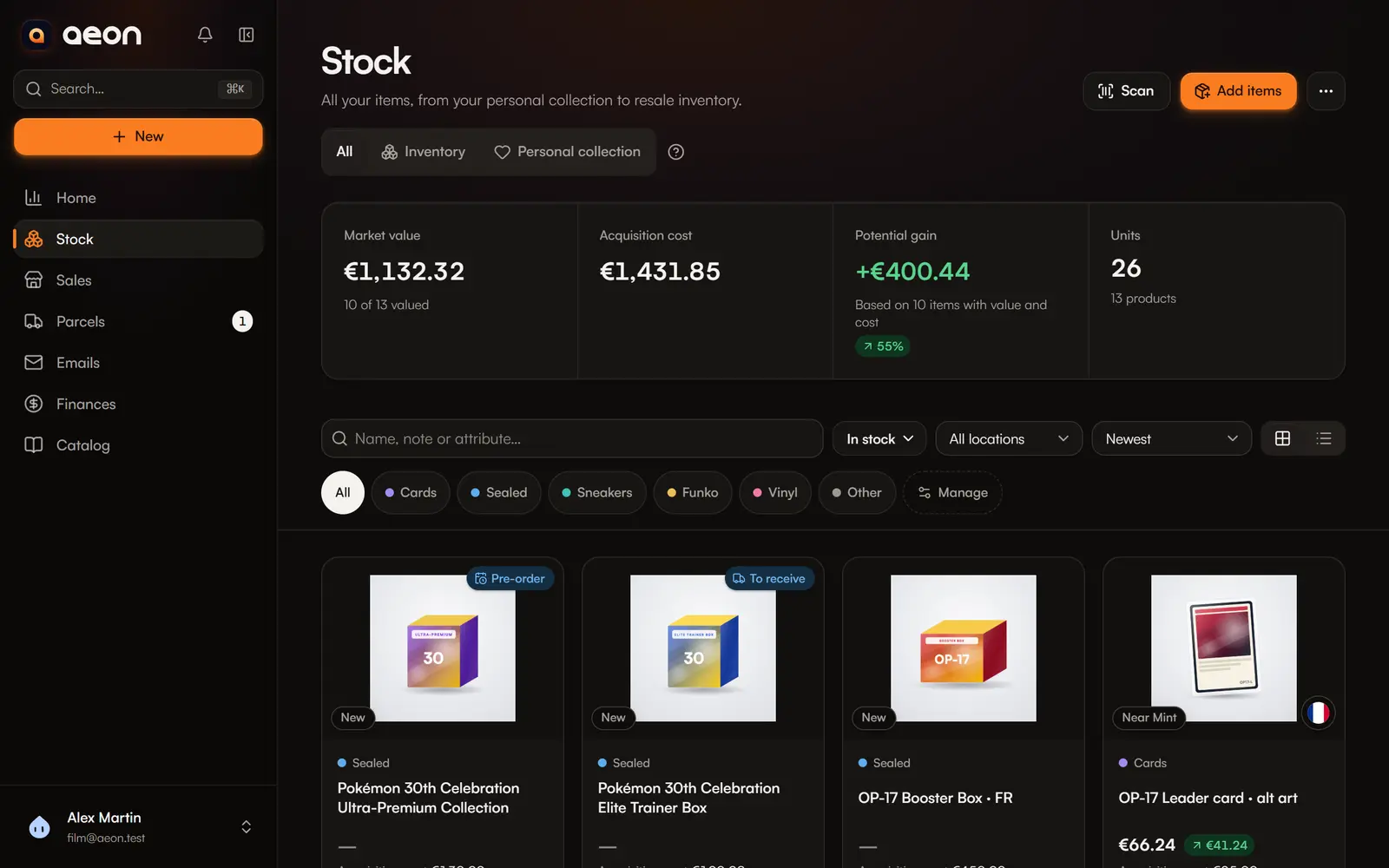The width and height of the screenshot is (1389, 868).
Task: Switch to Personal collection tab
Action: (568, 152)
